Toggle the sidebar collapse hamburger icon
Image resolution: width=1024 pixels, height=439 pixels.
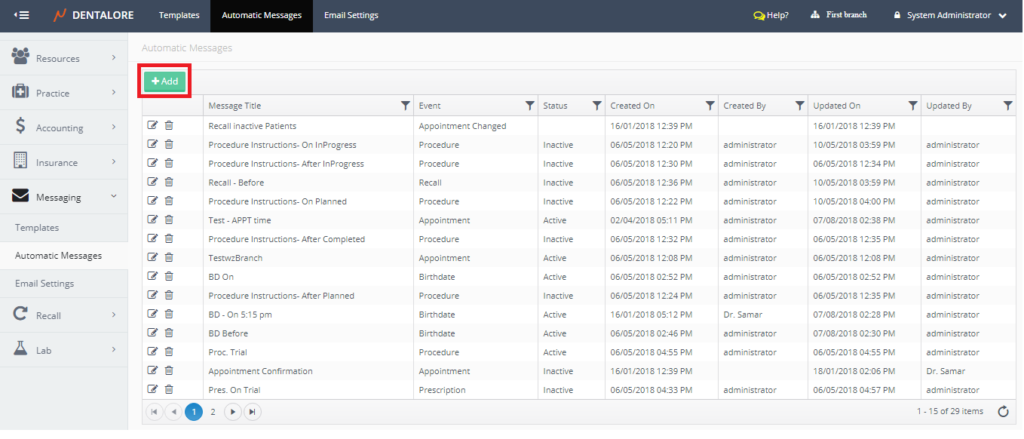point(21,16)
